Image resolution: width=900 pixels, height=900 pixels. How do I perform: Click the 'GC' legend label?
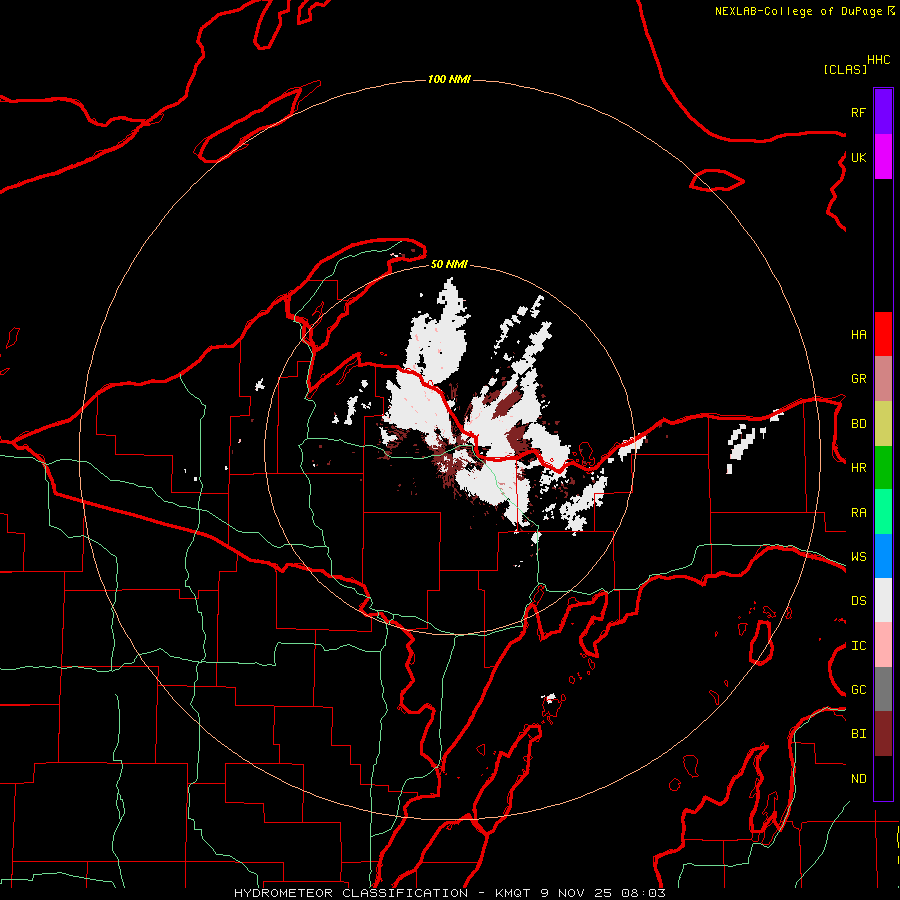pyautogui.click(x=858, y=690)
